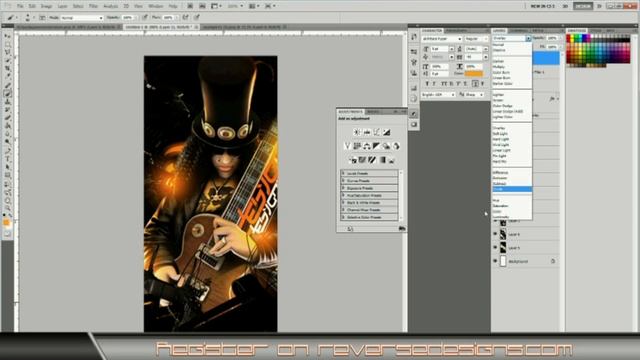Select the Layer 6 thumbnail

(503, 234)
